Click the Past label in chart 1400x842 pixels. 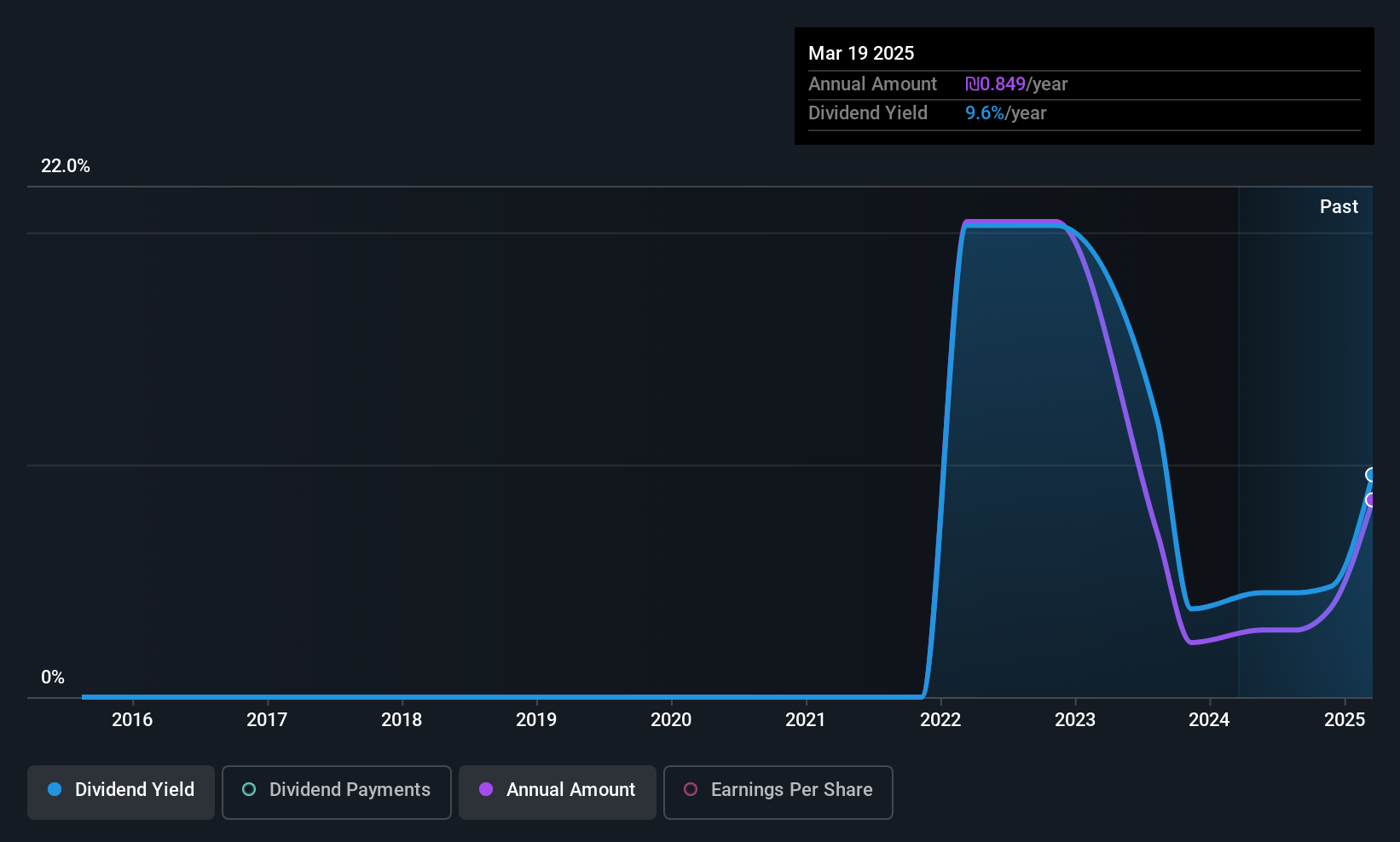point(1339,207)
